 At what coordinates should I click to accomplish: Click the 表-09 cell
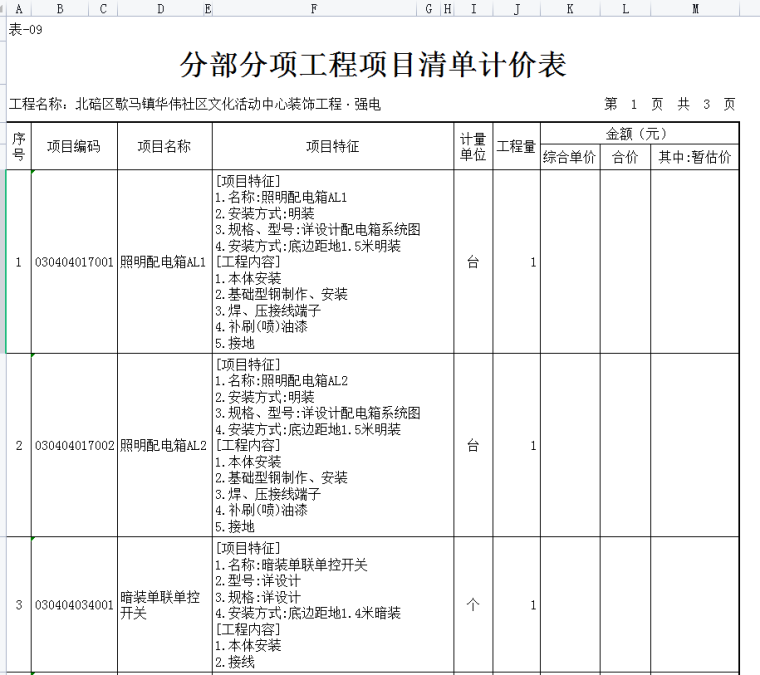tap(26, 28)
